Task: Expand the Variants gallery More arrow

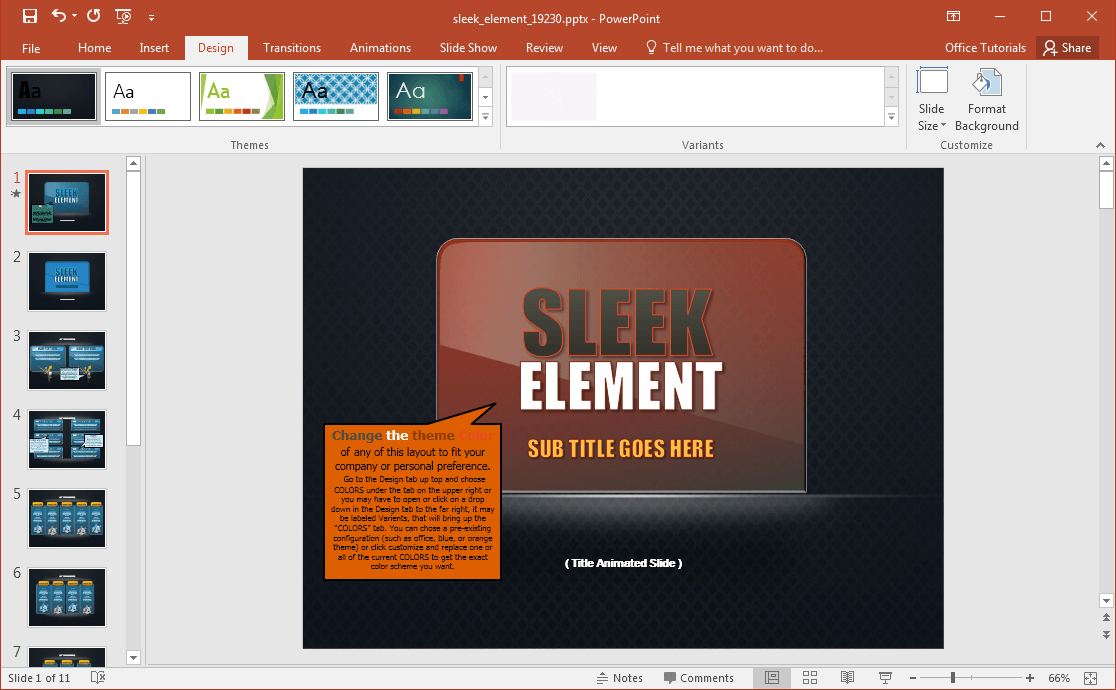Action: (891, 117)
